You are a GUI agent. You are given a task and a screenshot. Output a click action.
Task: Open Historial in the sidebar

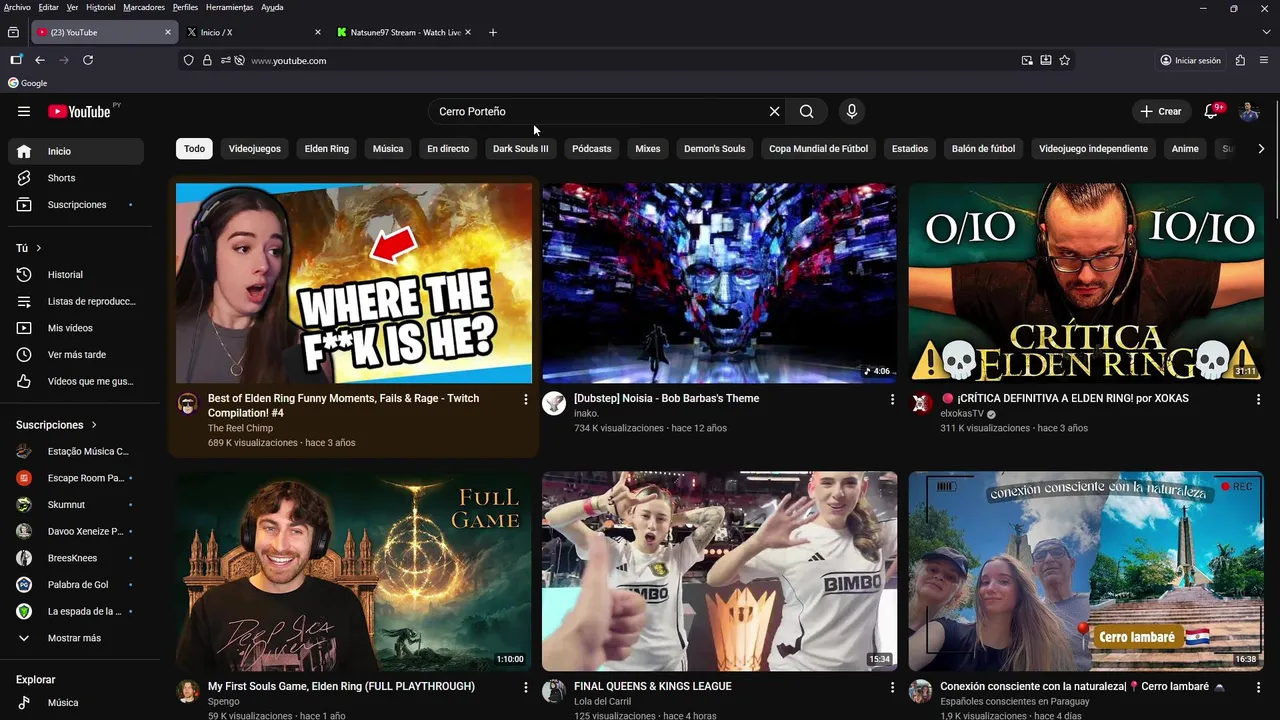coord(76,275)
